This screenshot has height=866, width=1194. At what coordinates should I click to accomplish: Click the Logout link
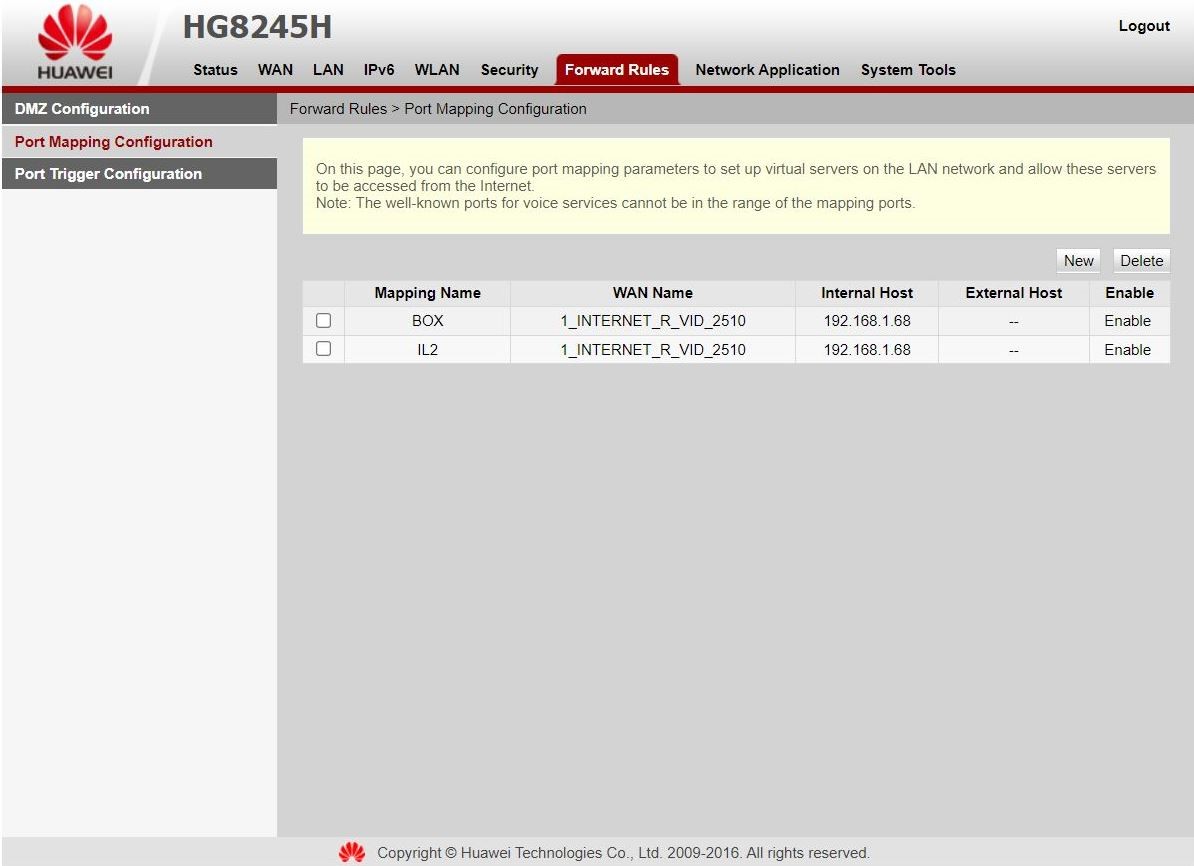1144,26
